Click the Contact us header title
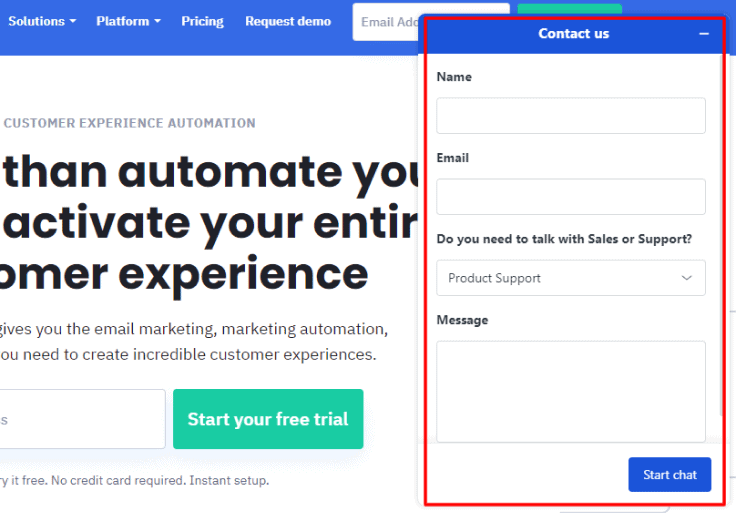The width and height of the screenshot is (736, 513). 573,34
